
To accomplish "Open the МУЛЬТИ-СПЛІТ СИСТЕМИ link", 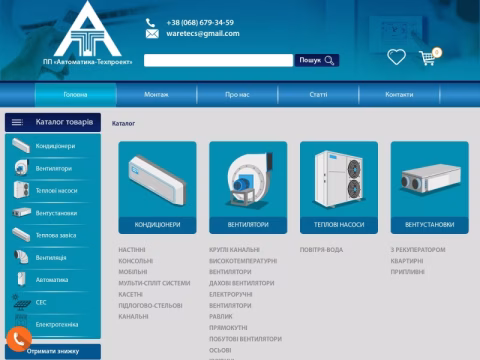I will (154, 283).
